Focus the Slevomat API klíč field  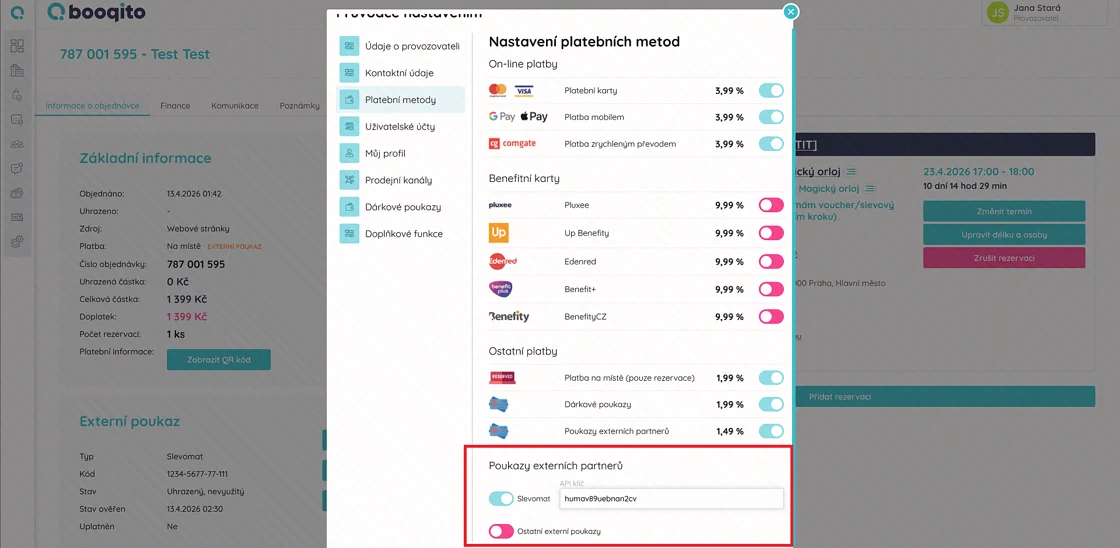coord(670,498)
